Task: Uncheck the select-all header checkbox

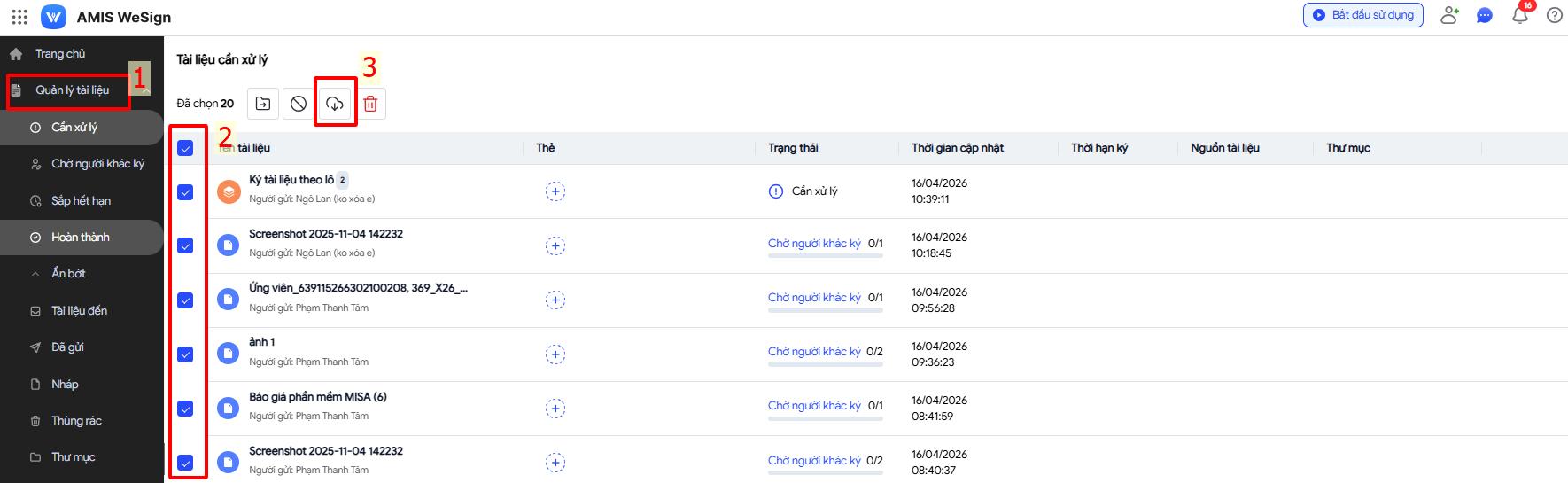Action: tap(185, 148)
